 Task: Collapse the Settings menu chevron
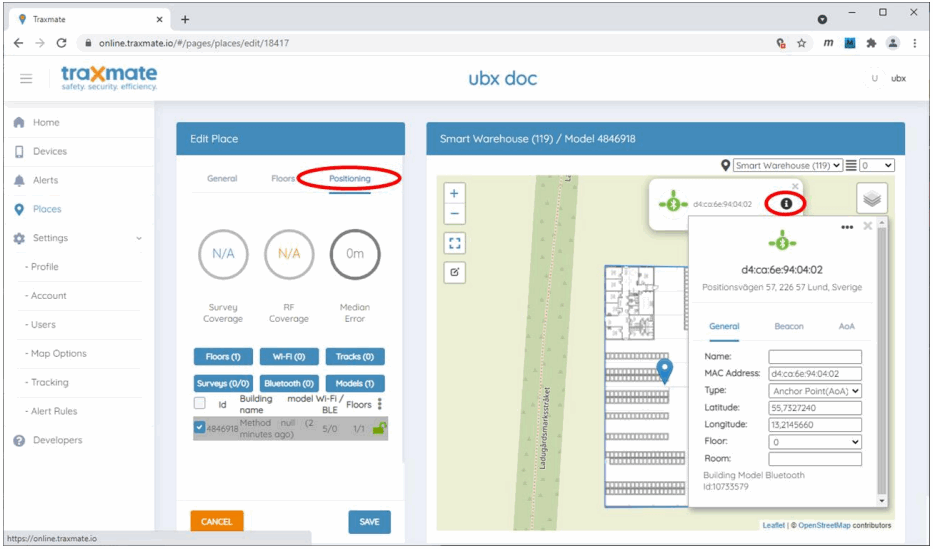coord(139,238)
